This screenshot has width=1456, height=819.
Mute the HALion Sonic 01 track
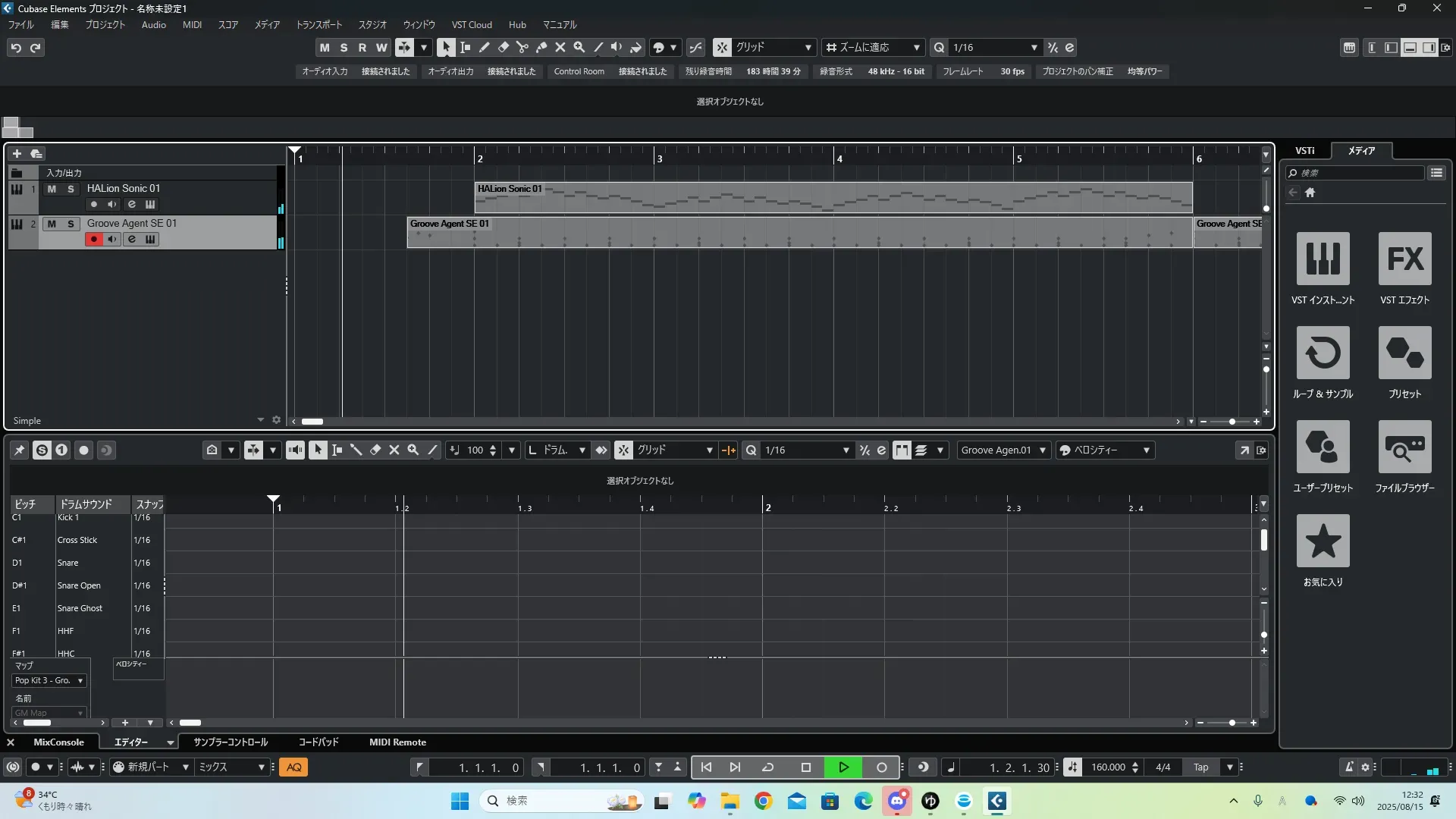coord(52,189)
